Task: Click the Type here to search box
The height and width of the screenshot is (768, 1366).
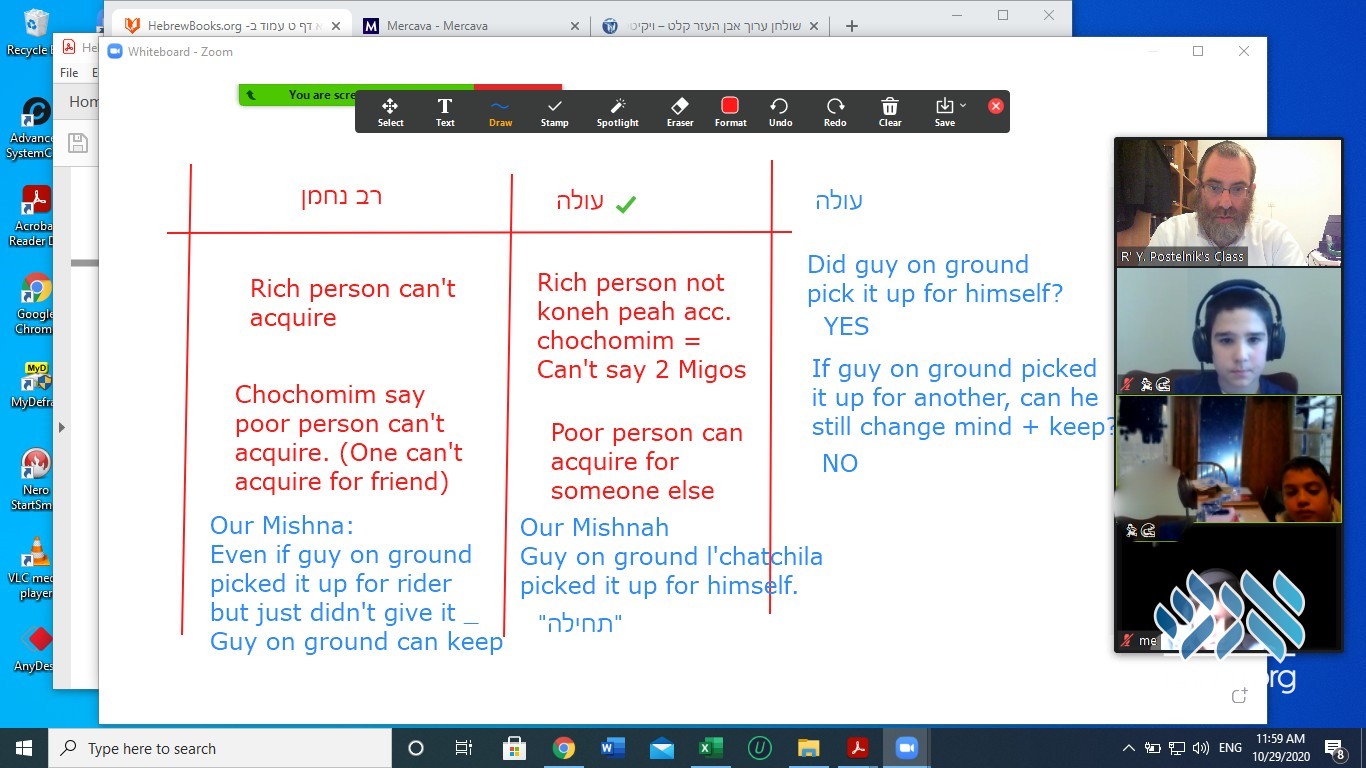Action: (220, 748)
